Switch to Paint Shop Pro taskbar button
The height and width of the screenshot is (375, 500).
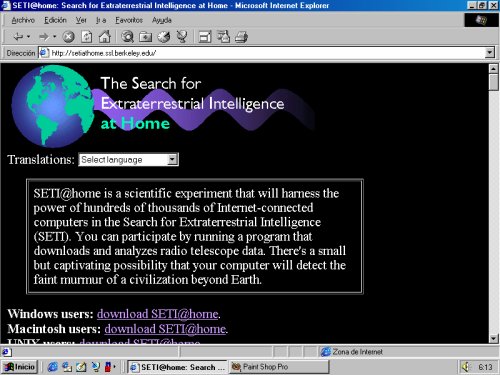pyautogui.click(x=279, y=367)
